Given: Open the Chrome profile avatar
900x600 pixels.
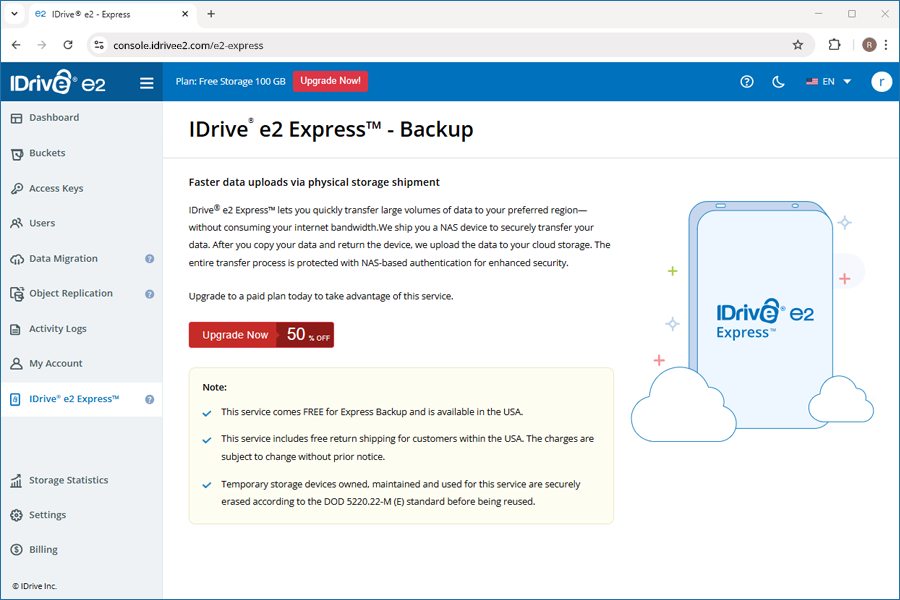Looking at the screenshot, I should pyautogui.click(x=869, y=45).
